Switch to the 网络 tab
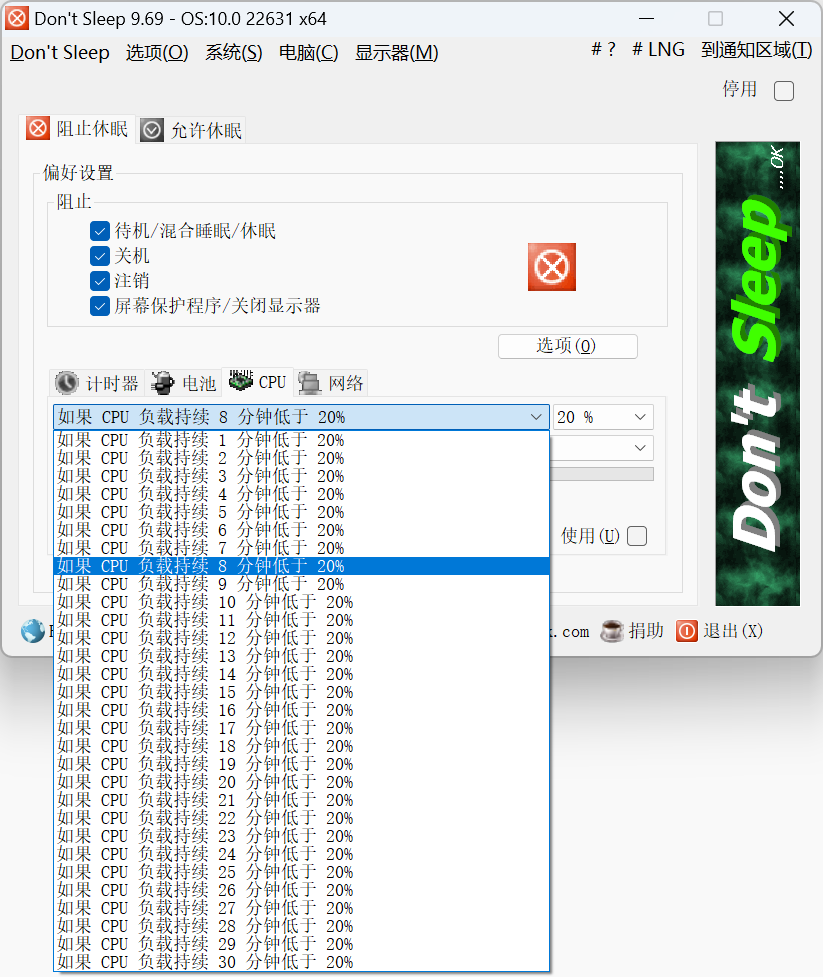This screenshot has height=977, width=823. [331, 383]
